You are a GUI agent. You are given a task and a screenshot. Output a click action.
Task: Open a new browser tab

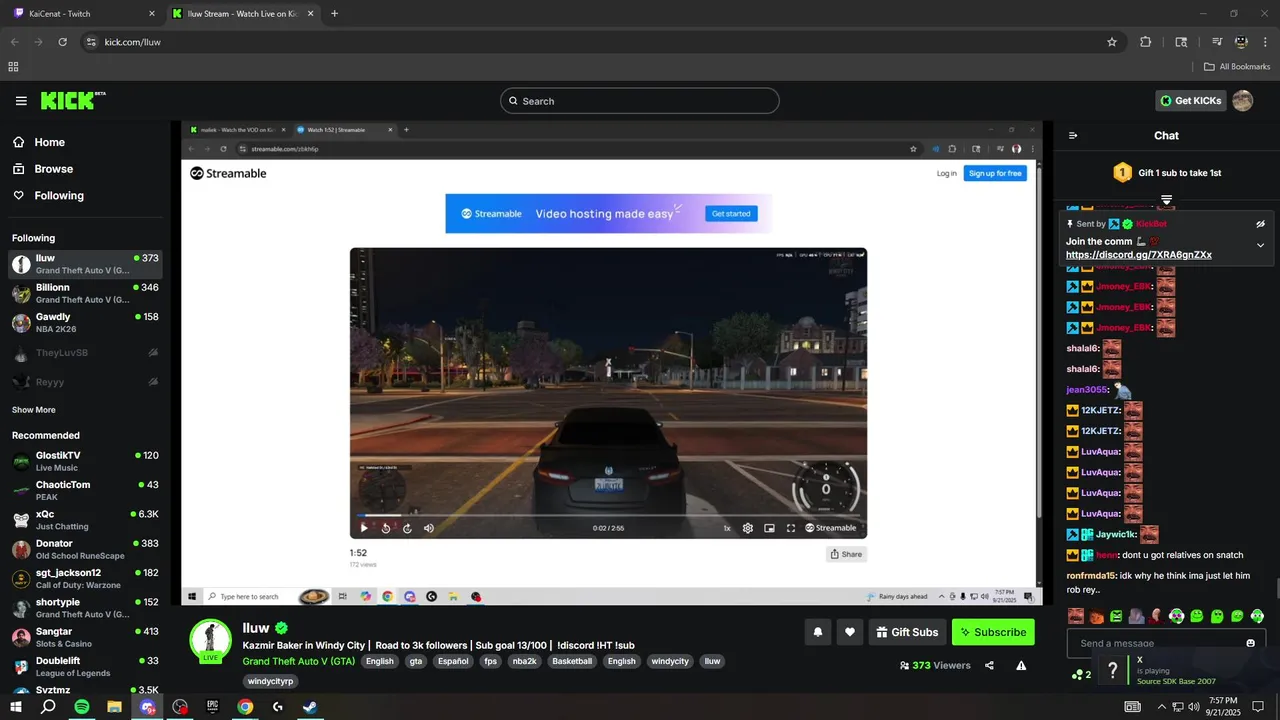[334, 14]
